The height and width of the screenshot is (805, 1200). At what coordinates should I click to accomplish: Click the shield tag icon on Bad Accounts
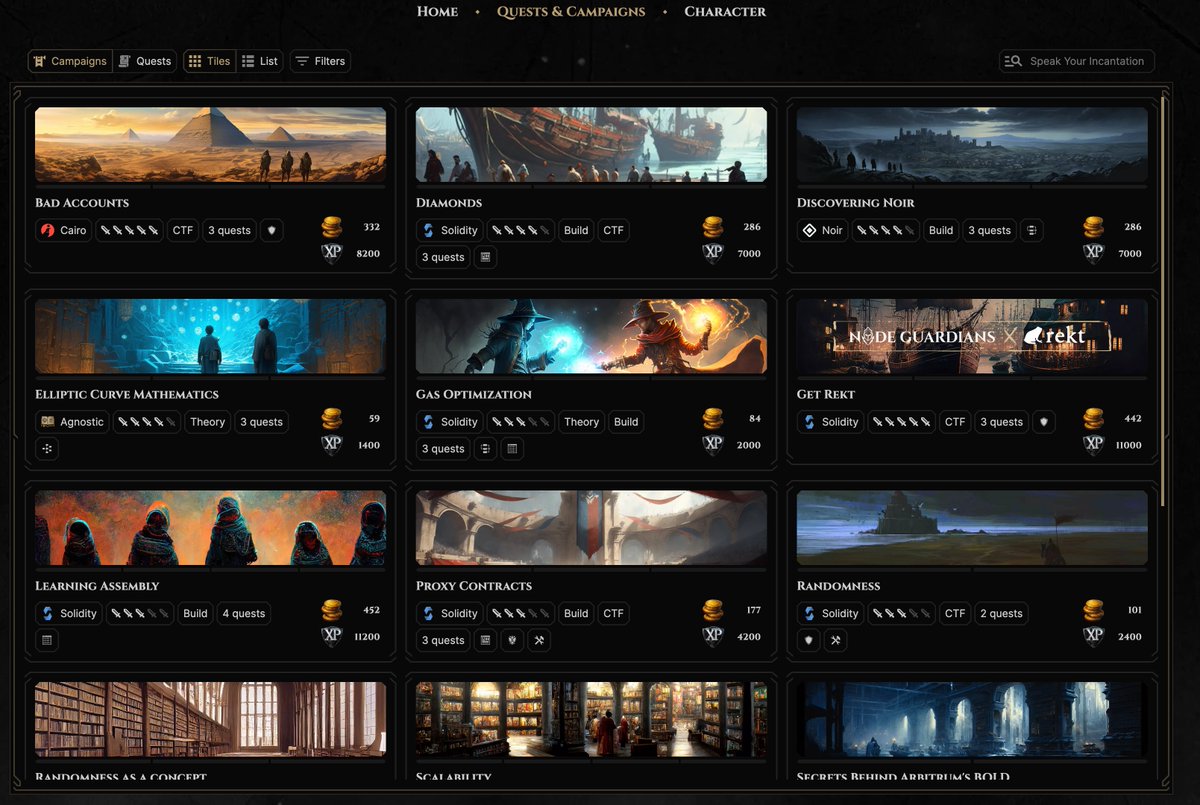point(272,230)
